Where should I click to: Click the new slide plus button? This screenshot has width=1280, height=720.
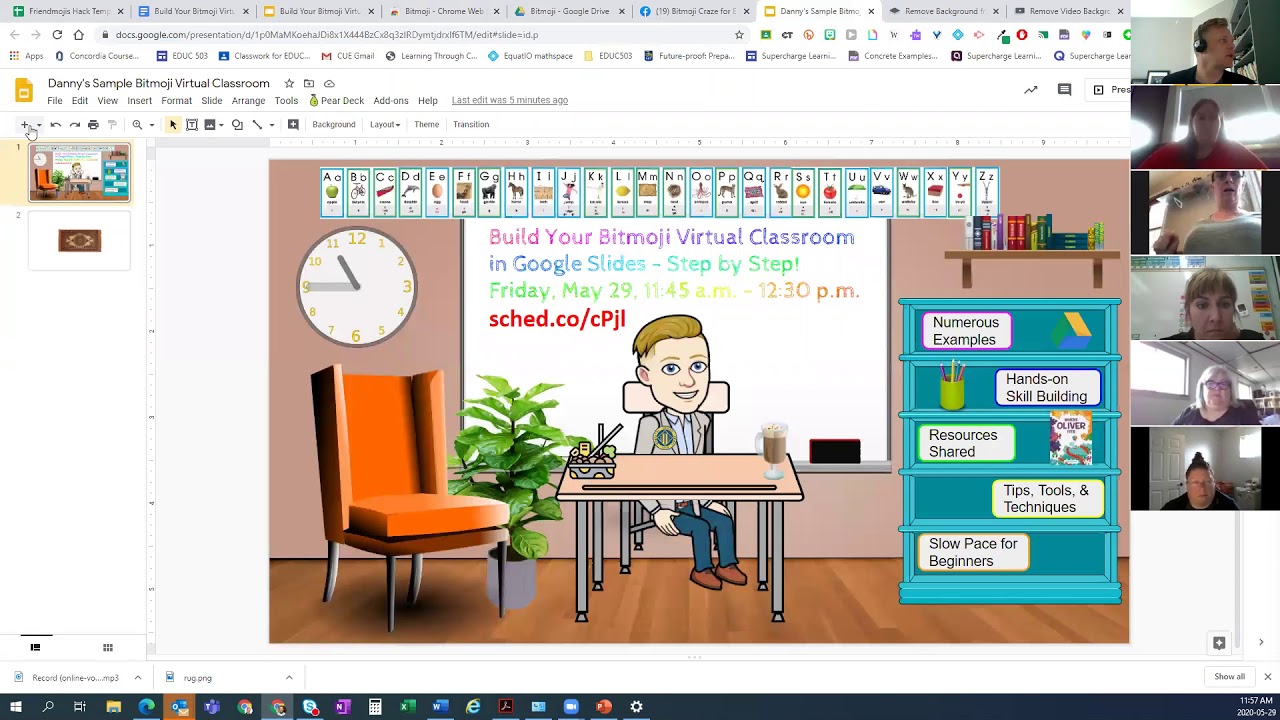[25, 125]
